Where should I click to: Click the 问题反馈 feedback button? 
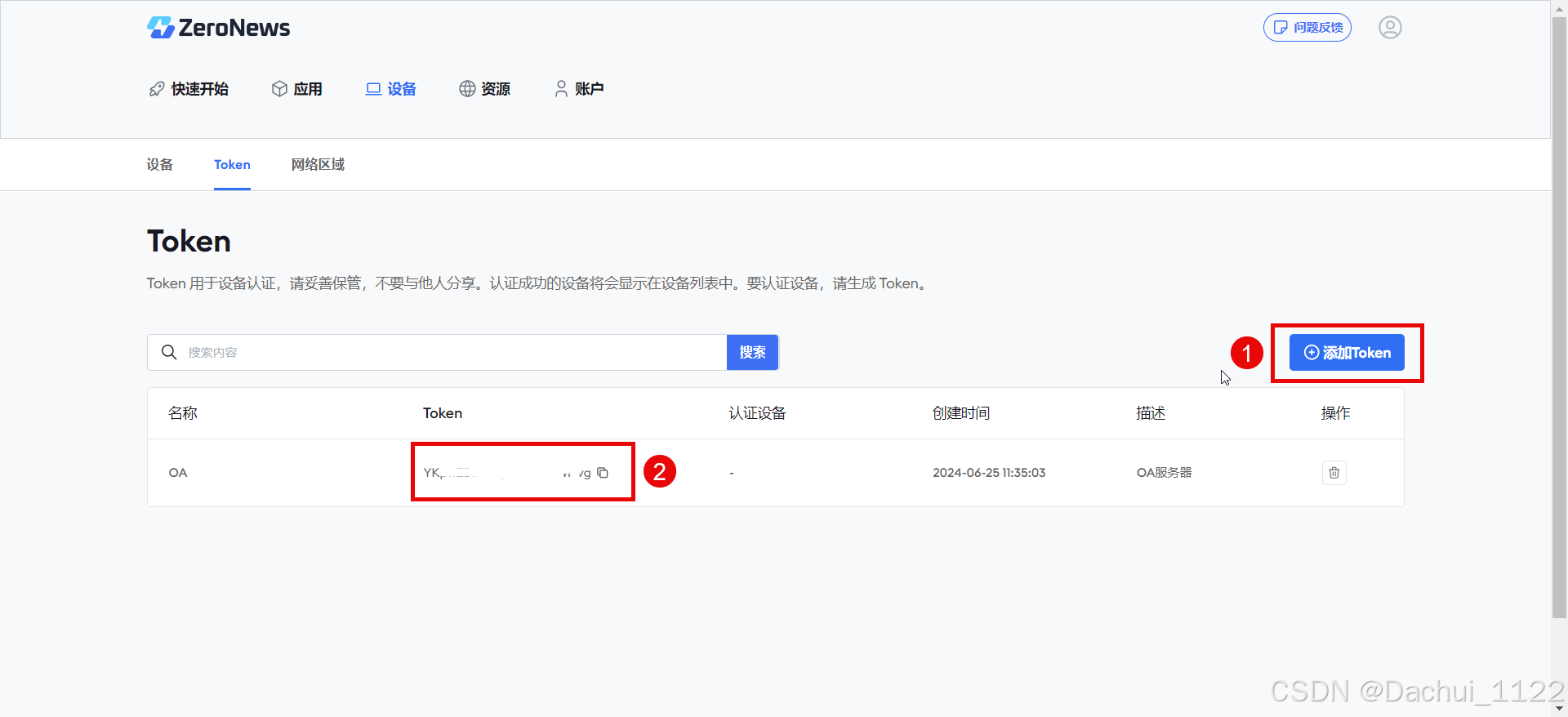pyautogui.click(x=1307, y=28)
